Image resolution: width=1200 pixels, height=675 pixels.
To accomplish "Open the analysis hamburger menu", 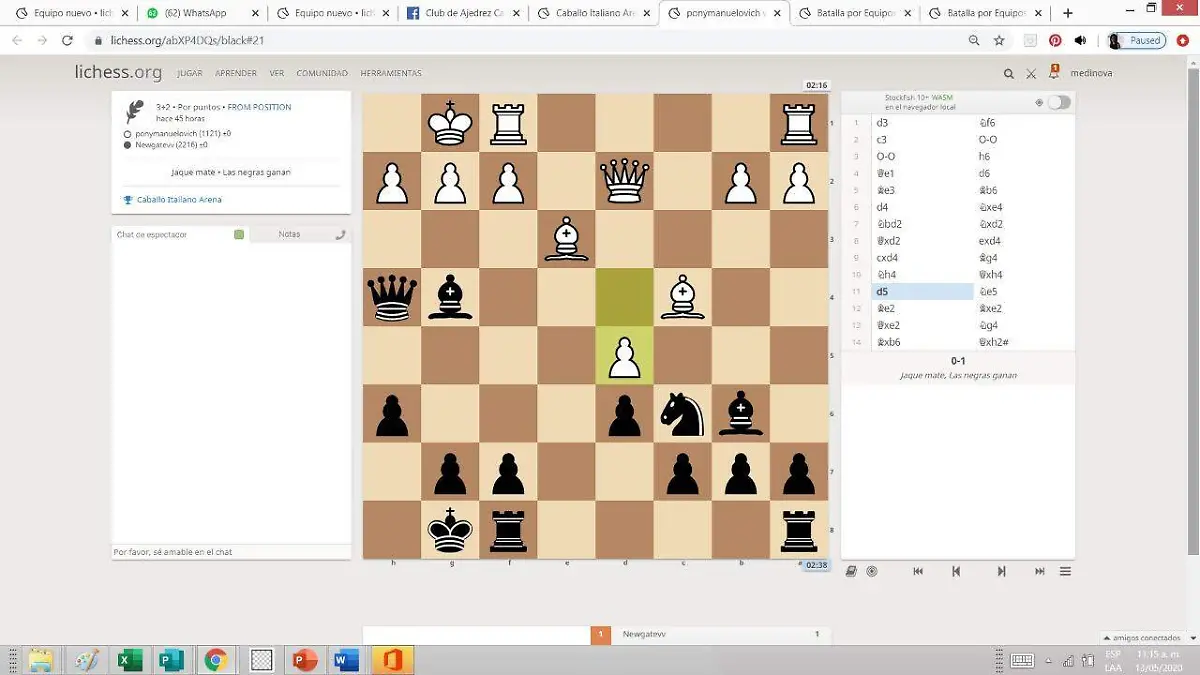I will click(x=1065, y=571).
